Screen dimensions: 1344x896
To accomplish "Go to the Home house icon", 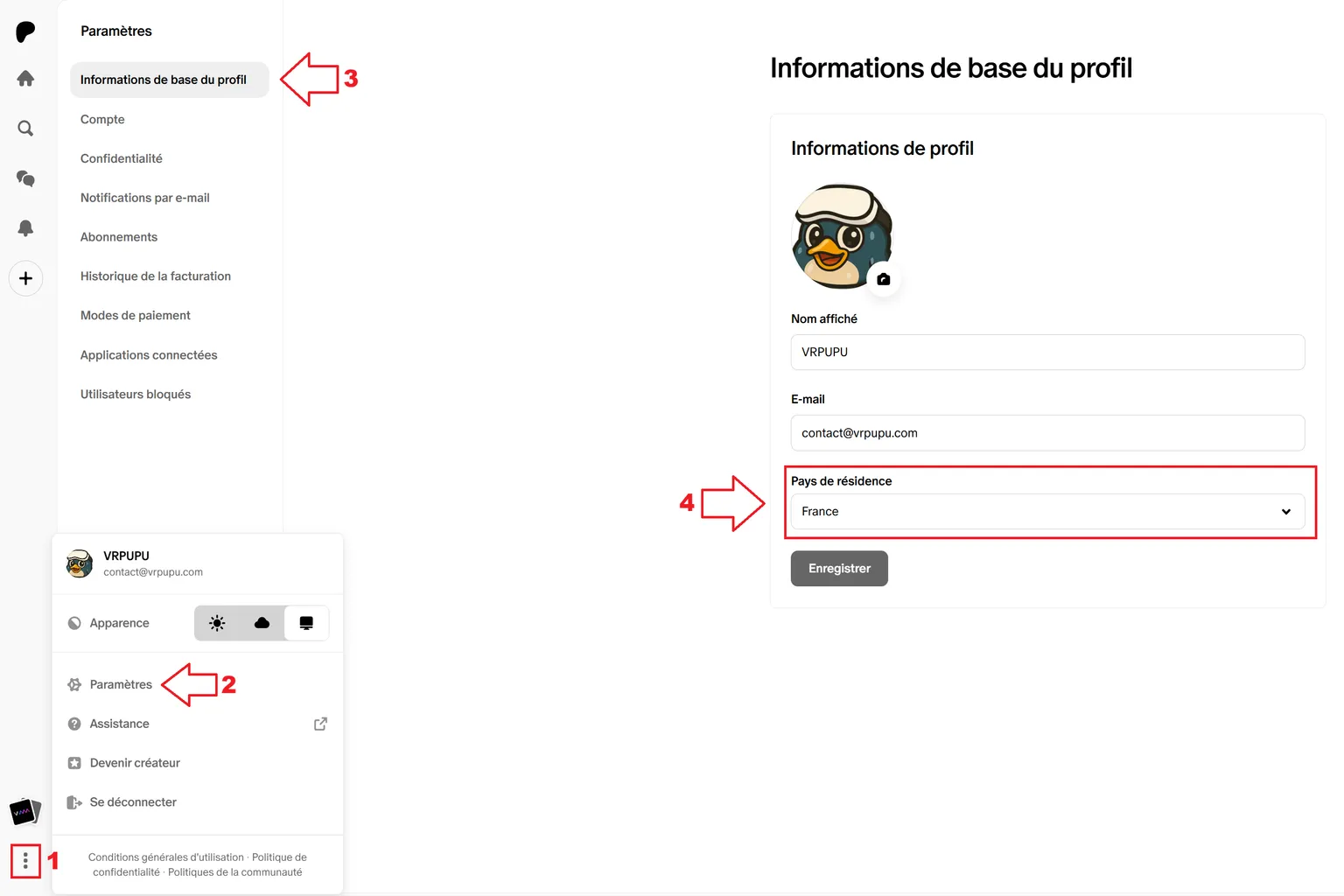I will tap(25, 79).
